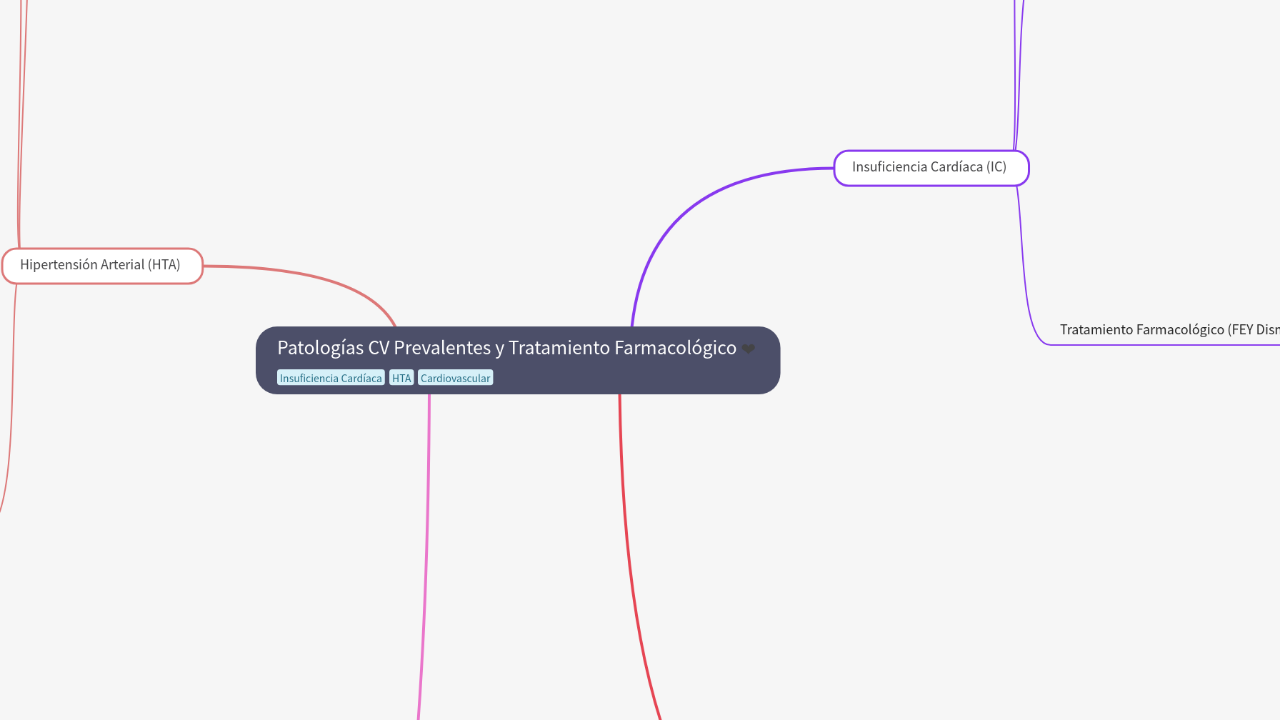The image size is (1280, 720).
Task: Select the 'Insuficiencia Cardíaca (IC)' node
Action: [x=930, y=167]
